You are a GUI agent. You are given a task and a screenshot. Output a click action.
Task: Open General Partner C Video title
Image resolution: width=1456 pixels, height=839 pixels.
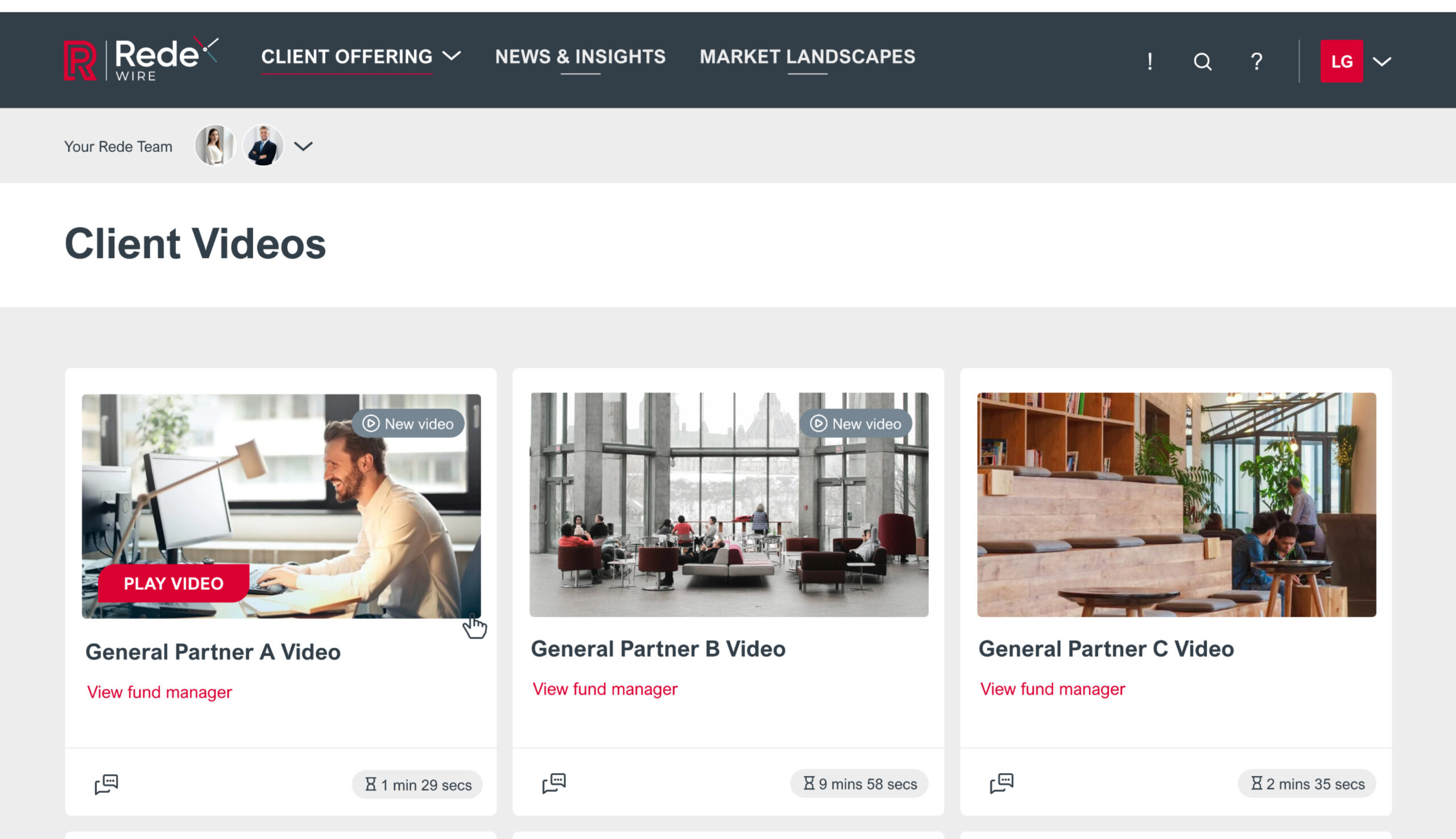(x=1106, y=649)
